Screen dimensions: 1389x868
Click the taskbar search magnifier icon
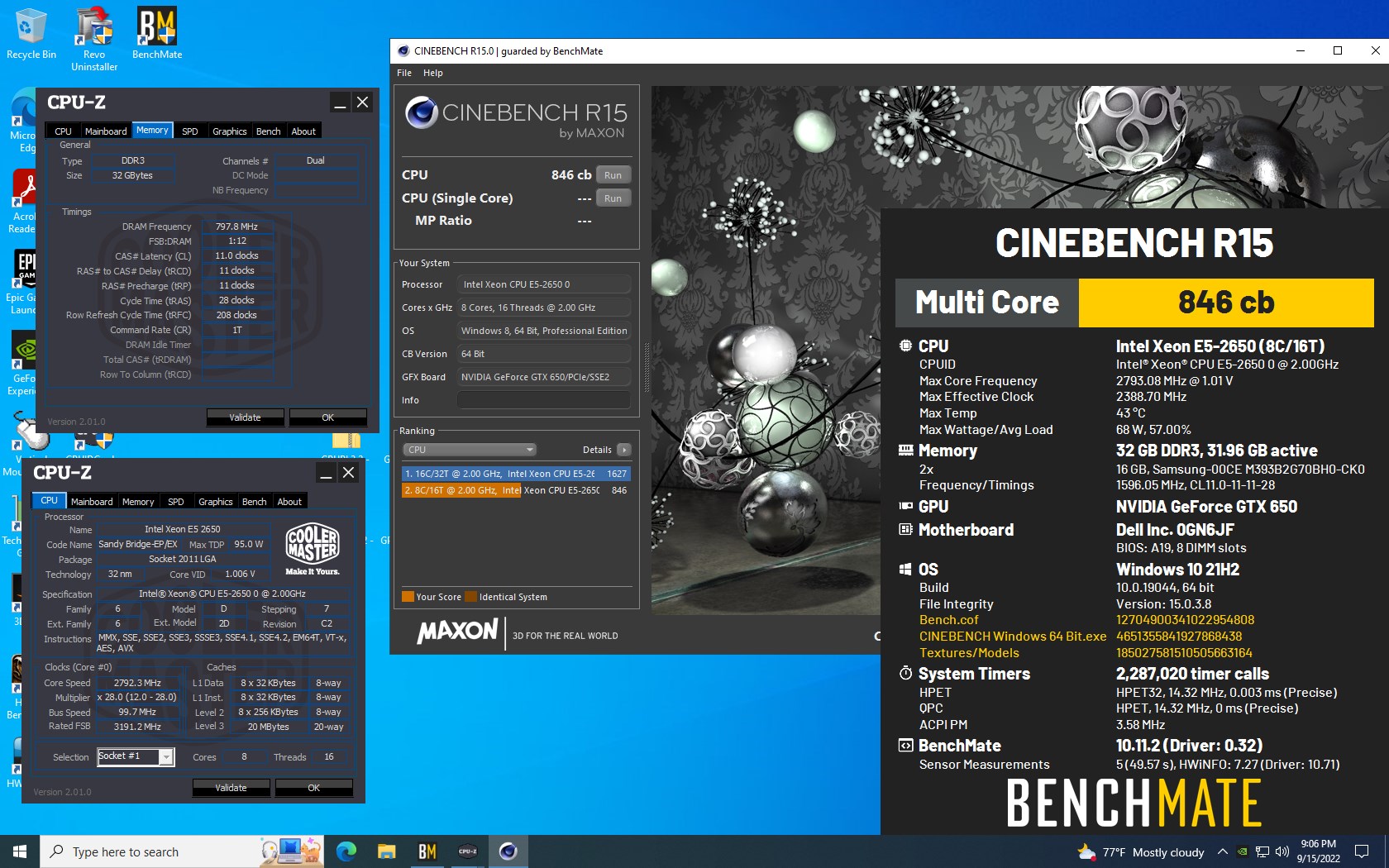tap(57, 851)
